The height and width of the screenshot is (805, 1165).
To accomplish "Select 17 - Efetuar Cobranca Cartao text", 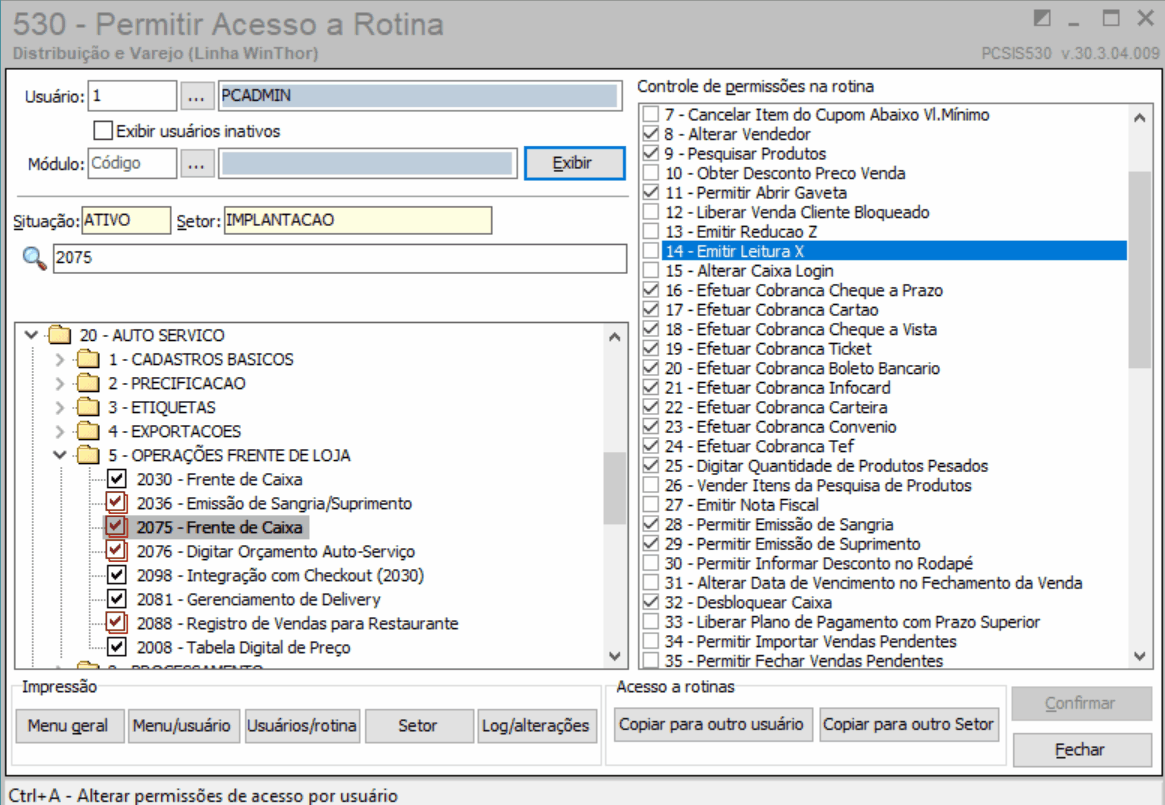I will pos(772,310).
